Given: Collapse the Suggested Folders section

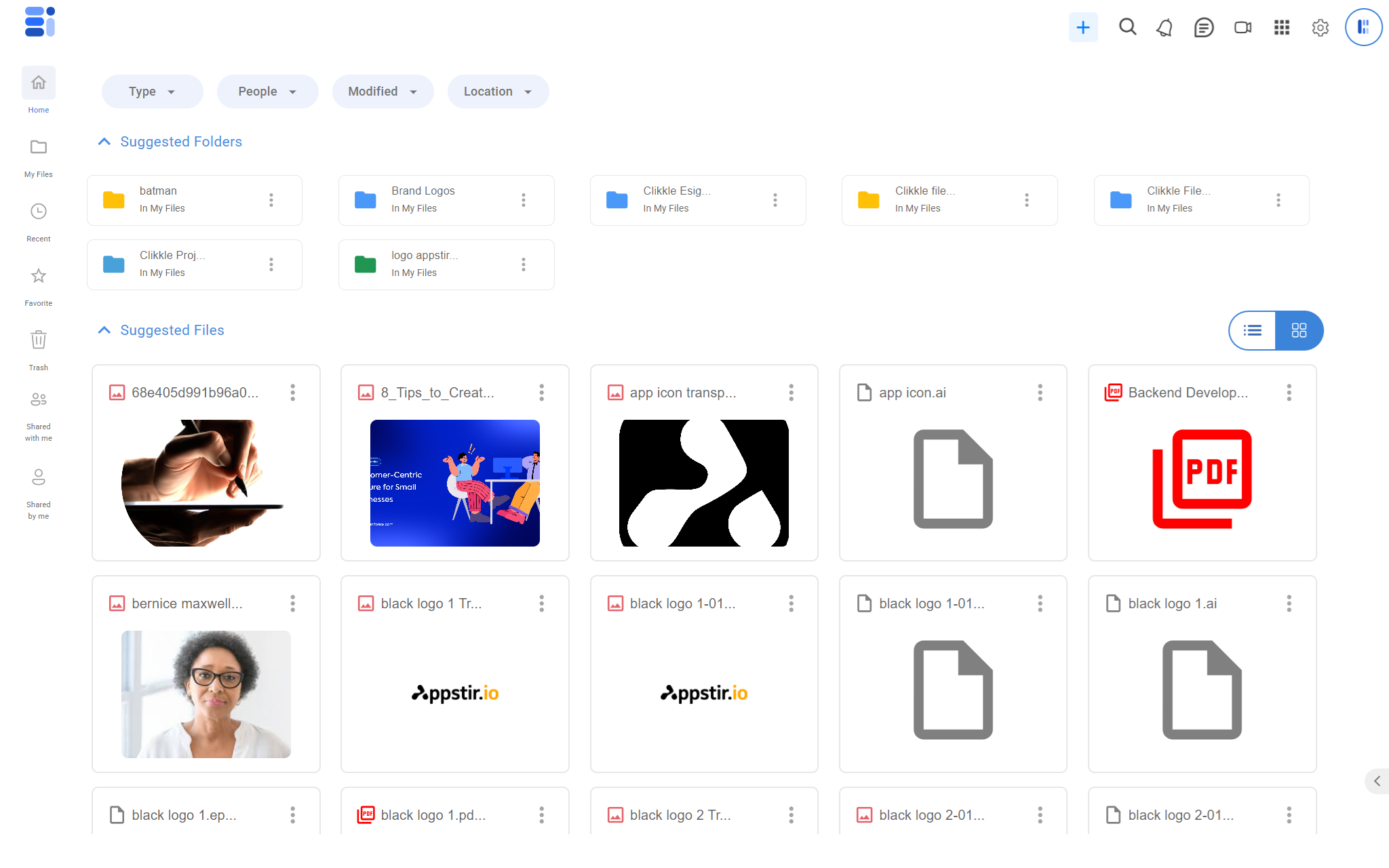Looking at the screenshot, I should pyautogui.click(x=104, y=142).
